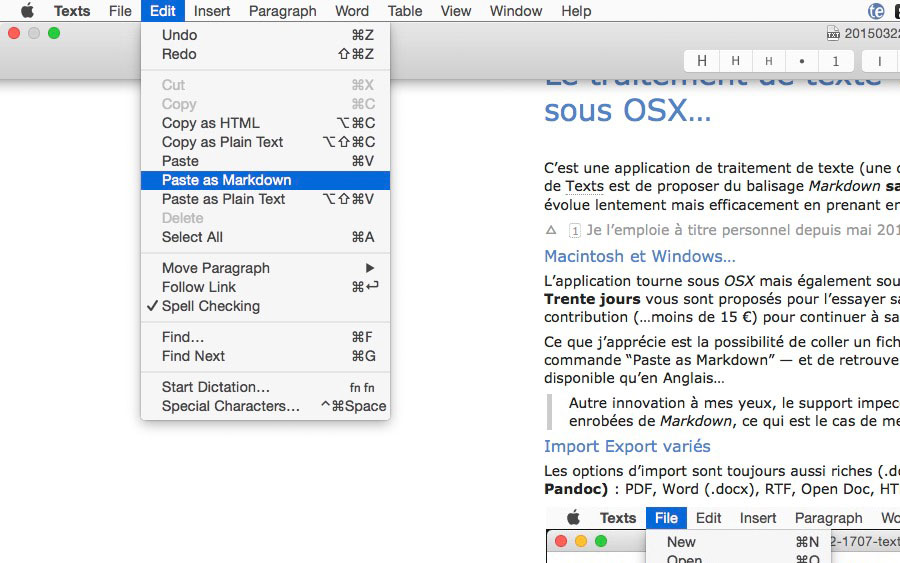Open the Edit menu
Screen dimensions: 900x563
pos(162,11)
